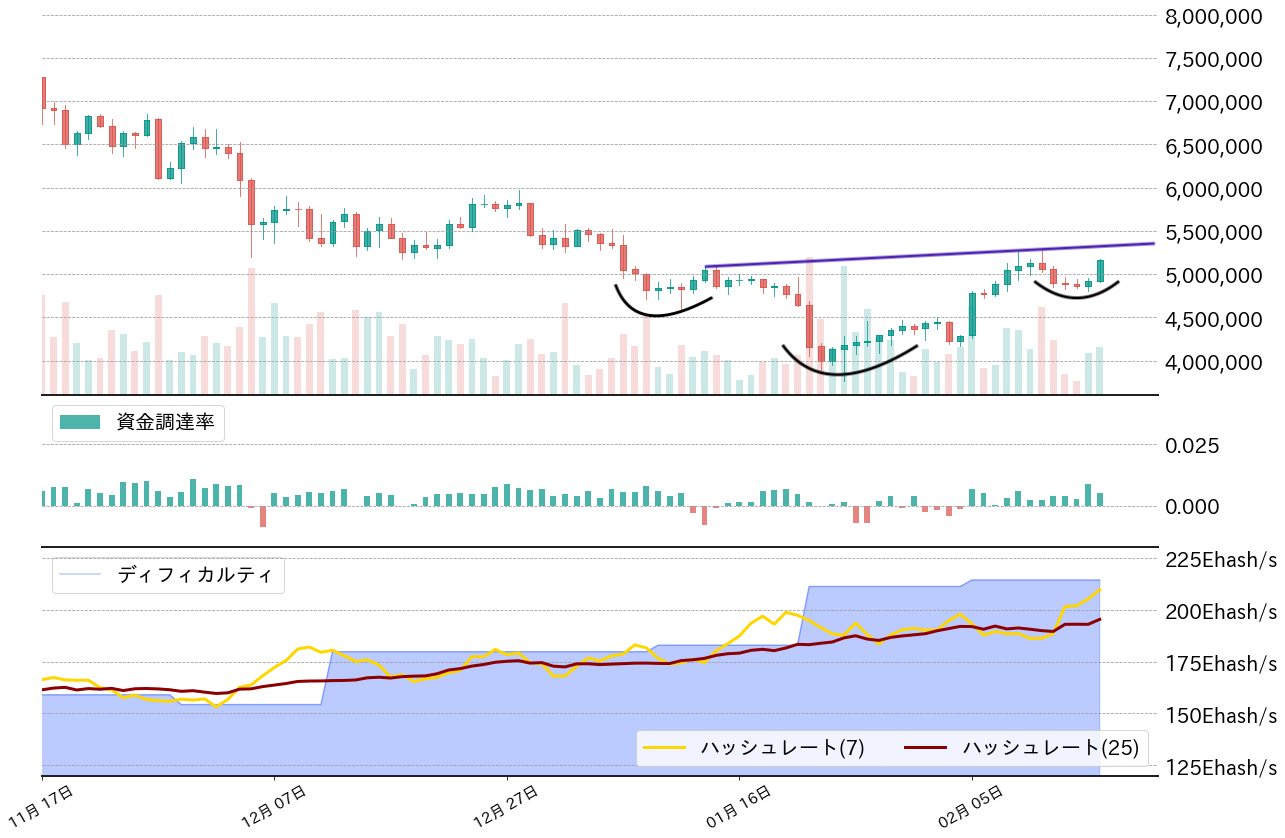Select the 資金調達率 legend text
Viewport: 1285px width, 838px height.
pos(165,422)
